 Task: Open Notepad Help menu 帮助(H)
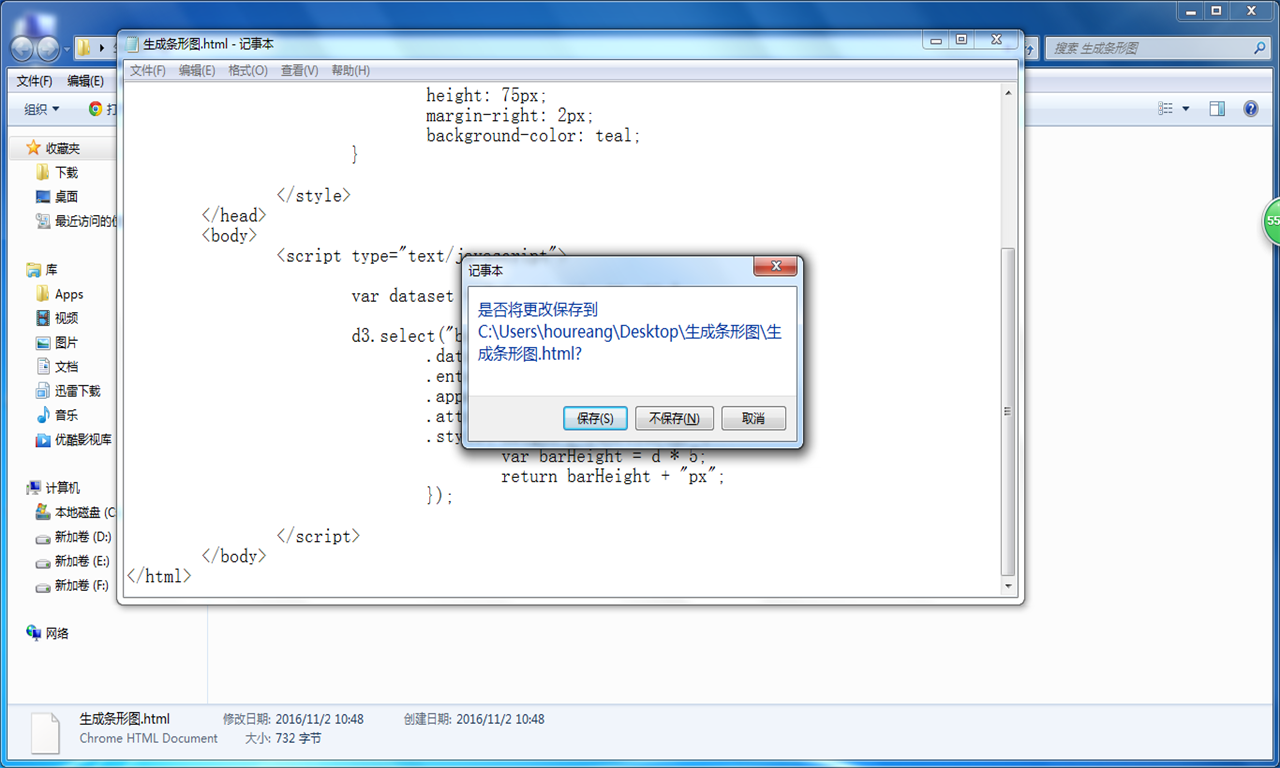click(350, 71)
